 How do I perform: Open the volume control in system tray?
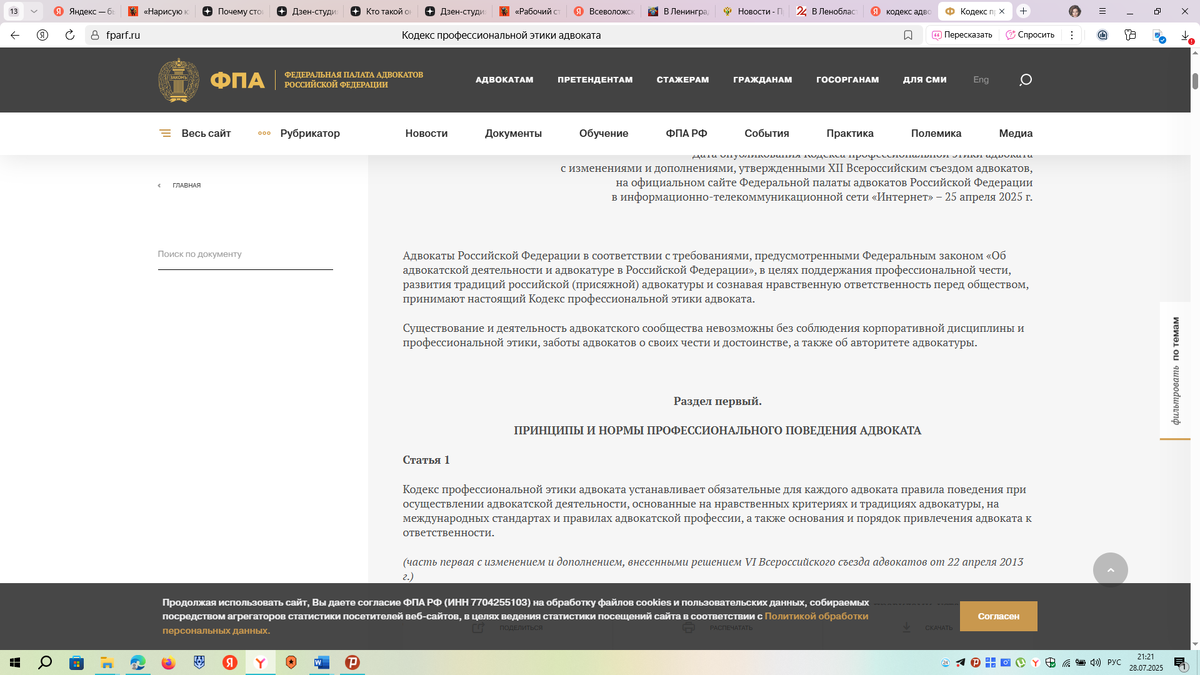(1095, 662)
